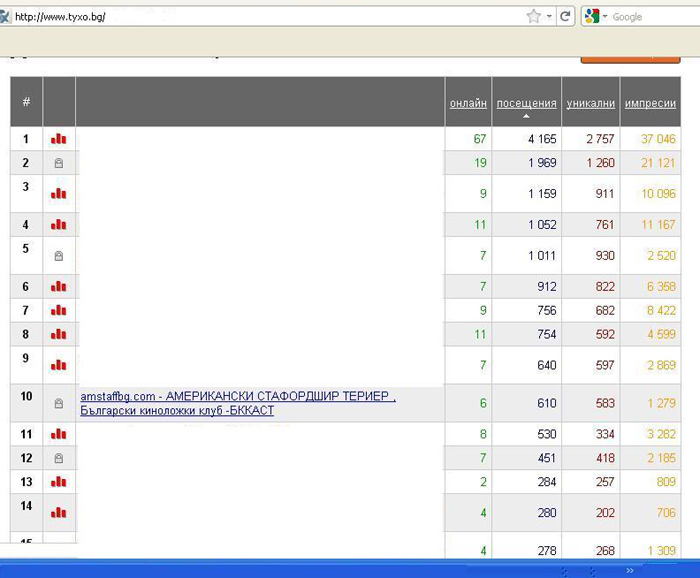Screen dimensions: 700x578
Task: Click the lock icon in row 10
Action: 58,403
